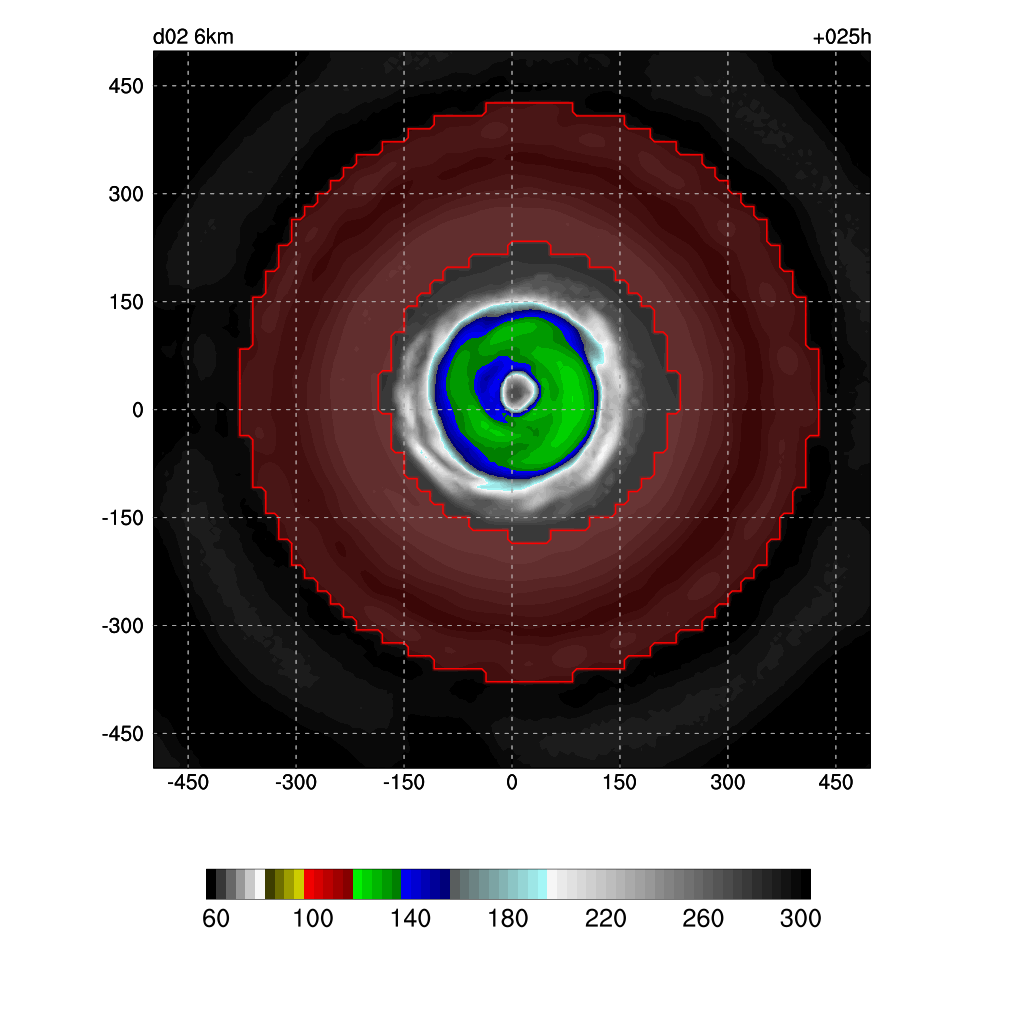Click the x-axis label '-450'

pos(187,782)
